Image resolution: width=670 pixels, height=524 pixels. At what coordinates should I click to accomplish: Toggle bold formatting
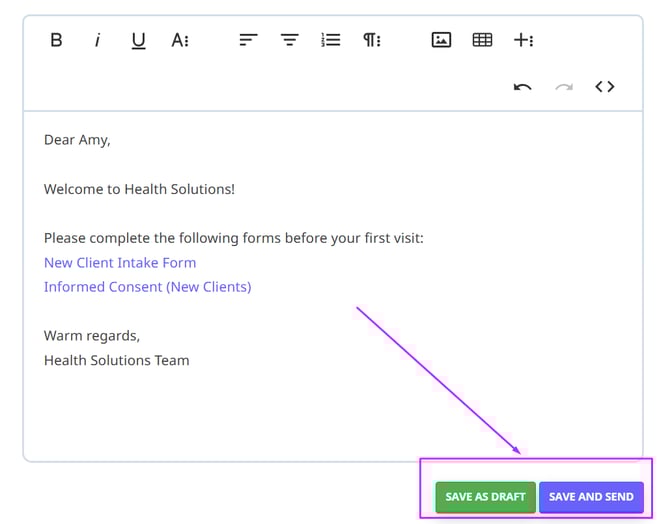(x=56, y=40)
